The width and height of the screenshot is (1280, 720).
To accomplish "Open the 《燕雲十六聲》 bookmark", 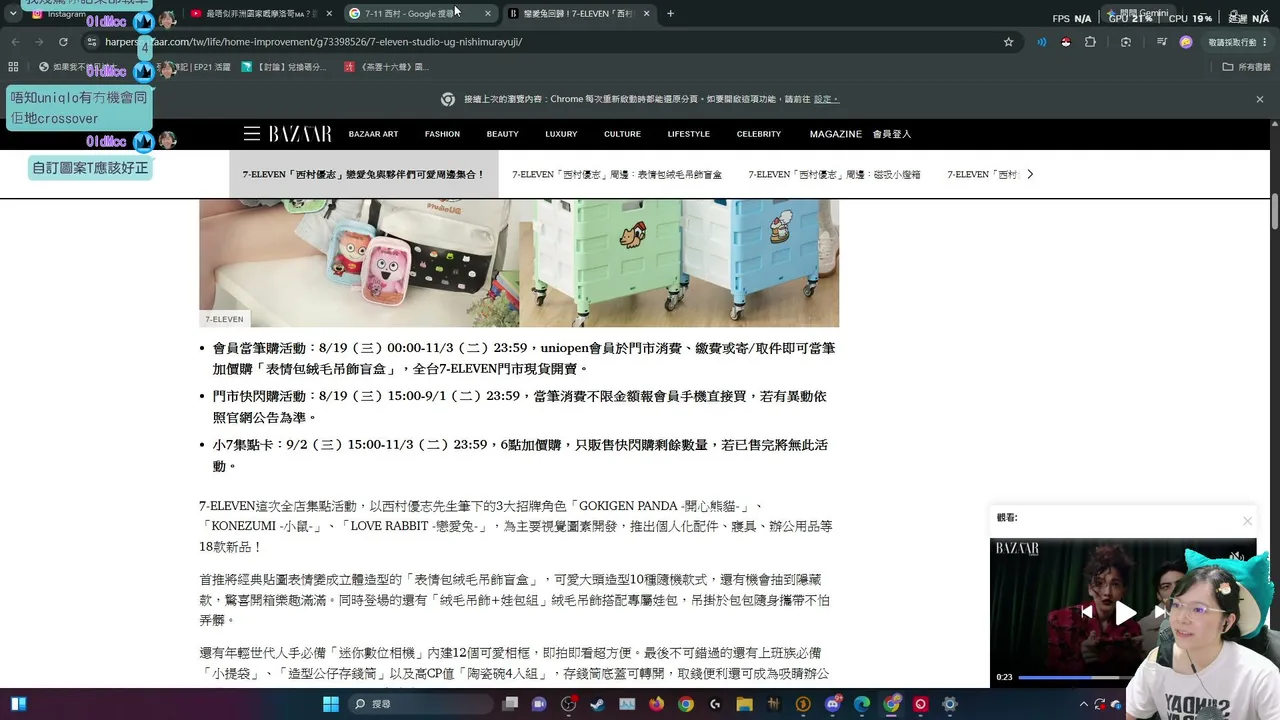I will tap(386, 67).
